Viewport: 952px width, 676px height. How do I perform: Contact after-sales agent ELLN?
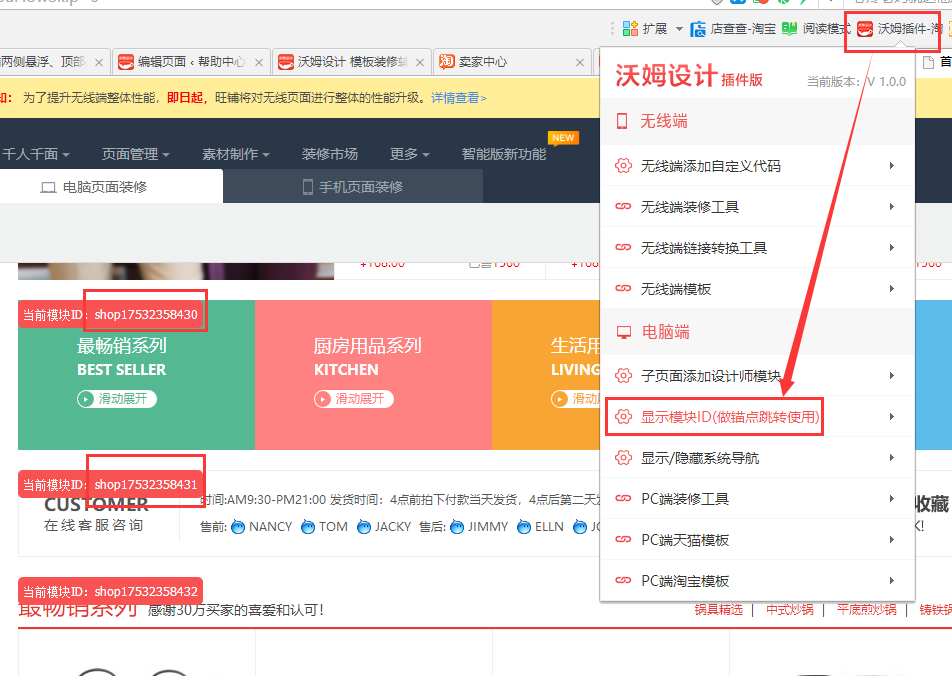540,527
